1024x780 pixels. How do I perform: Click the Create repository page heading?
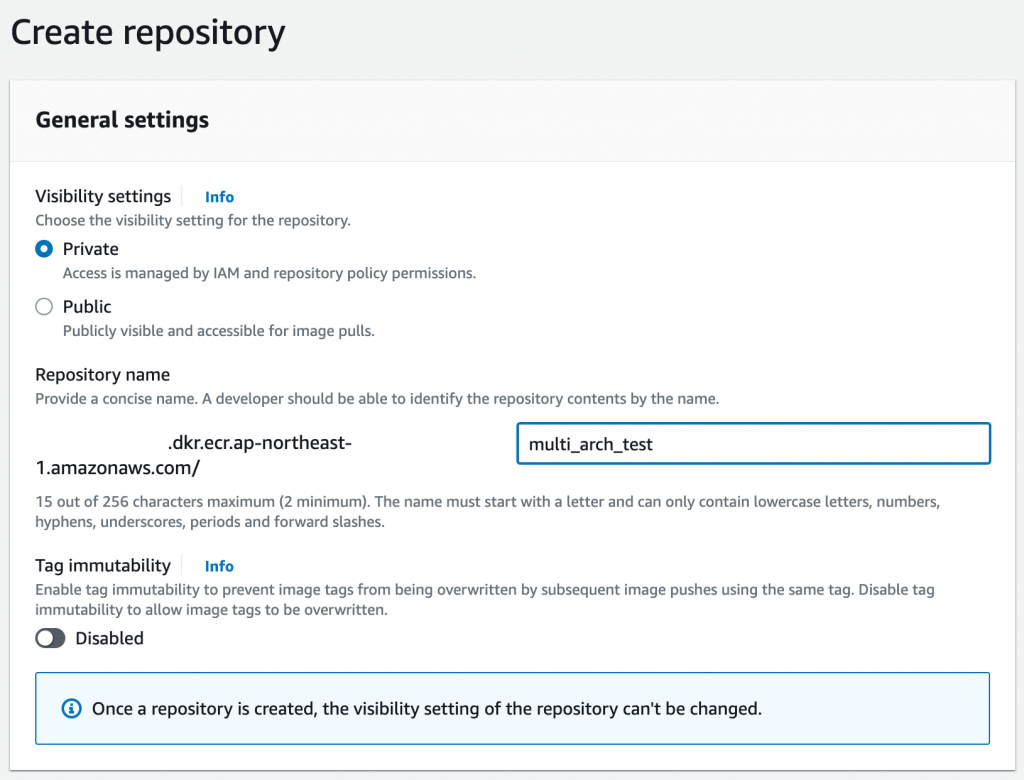tap(148, 32)
